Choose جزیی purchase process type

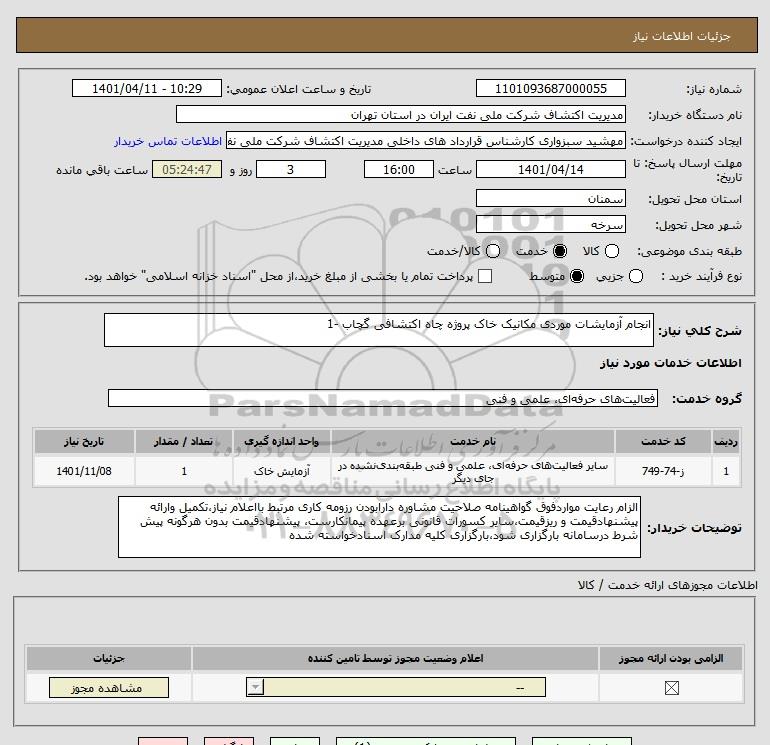point(635,276)
